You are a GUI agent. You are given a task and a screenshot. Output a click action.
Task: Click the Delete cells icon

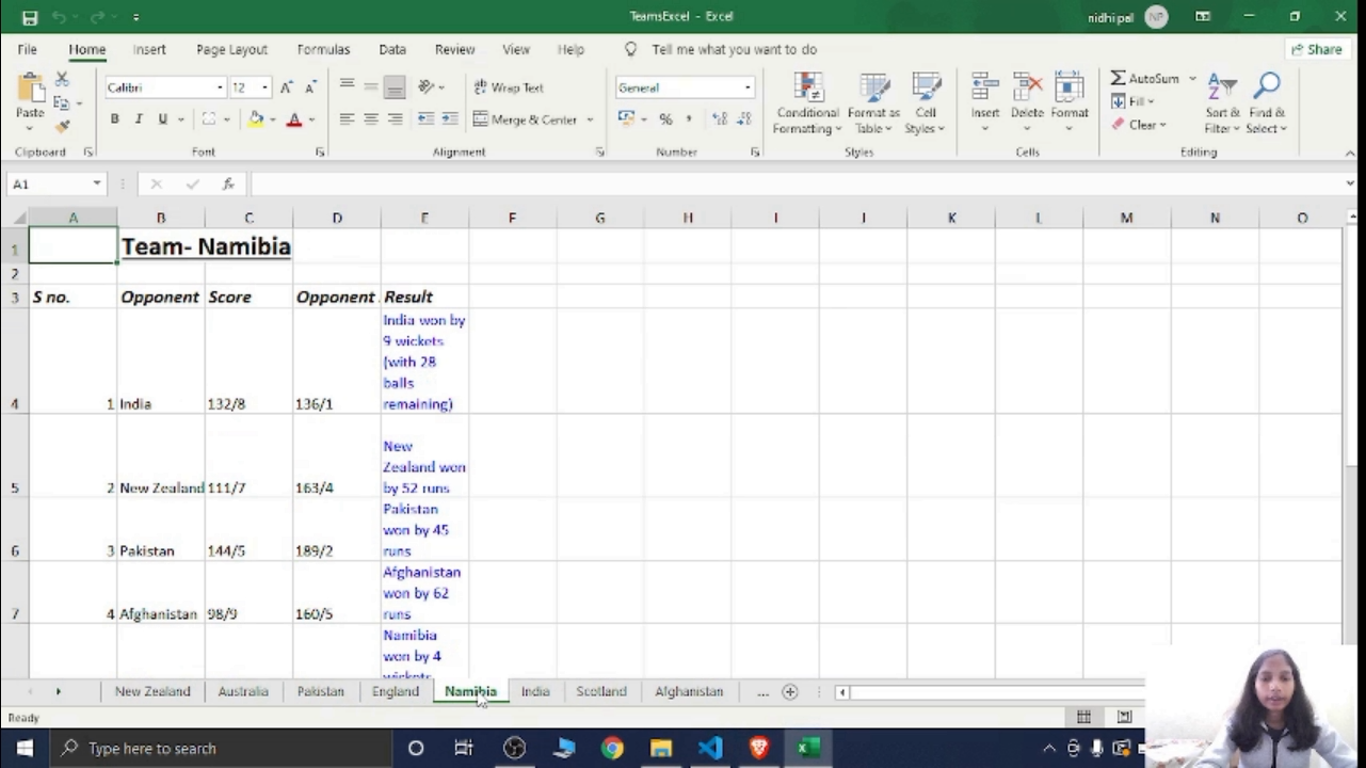(1027, 91)
